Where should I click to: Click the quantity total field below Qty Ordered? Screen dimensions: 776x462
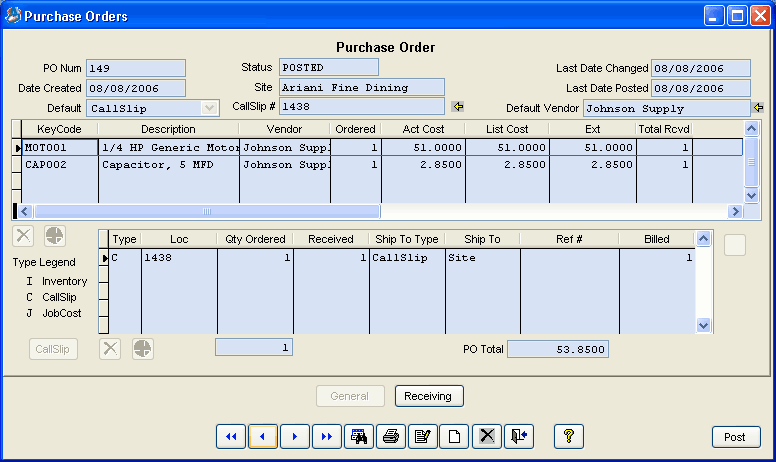(254, 347)
